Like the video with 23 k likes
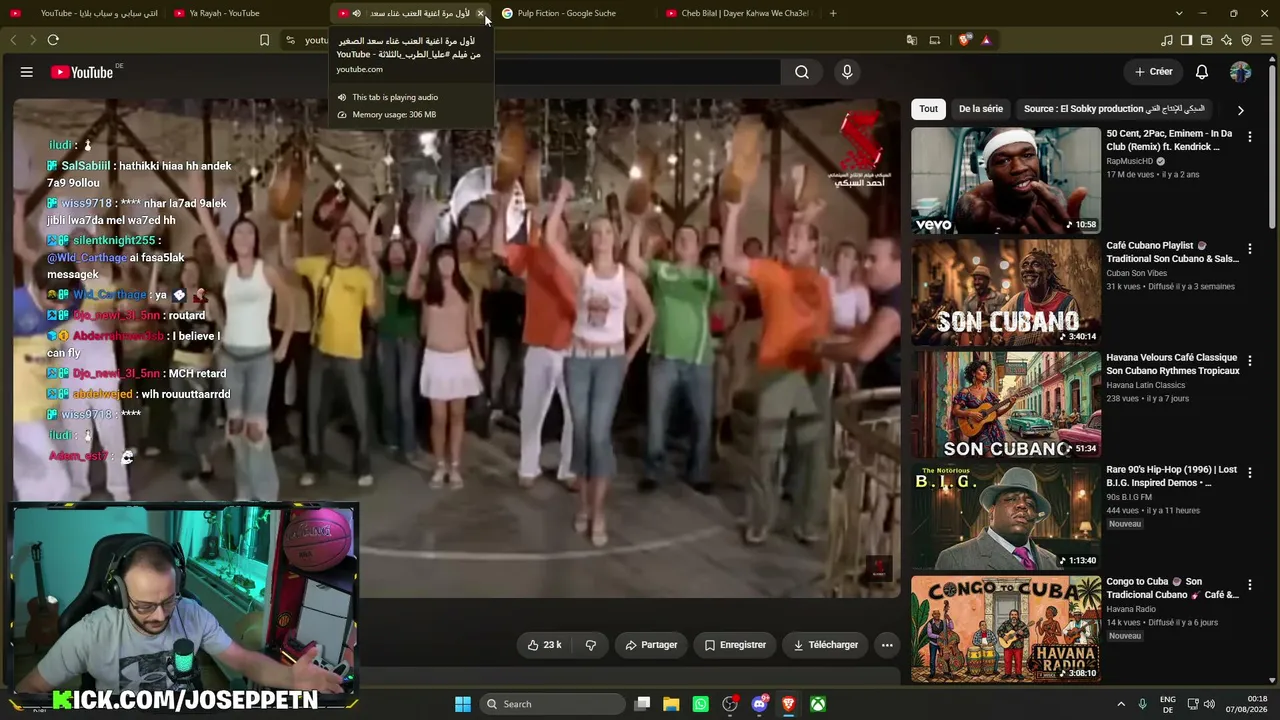Screen dimensions: 1280x720 pyautogui.click(x=544, y=645)
